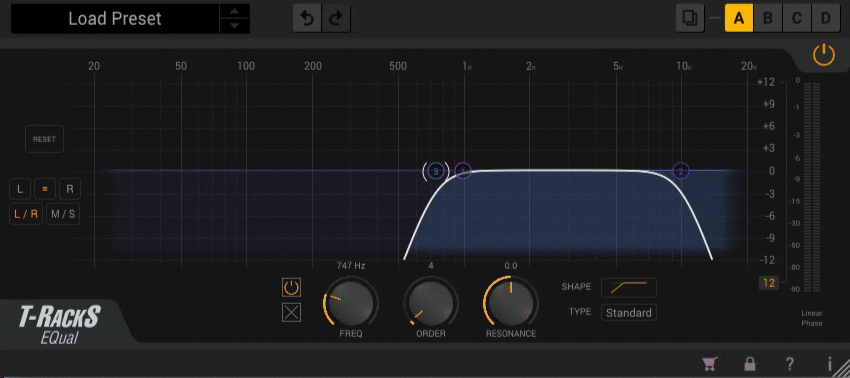Click the output level meter
Image resolution: width=850 pixels, height=378 pixels.
pyautogui.click(x=812, y=187)
